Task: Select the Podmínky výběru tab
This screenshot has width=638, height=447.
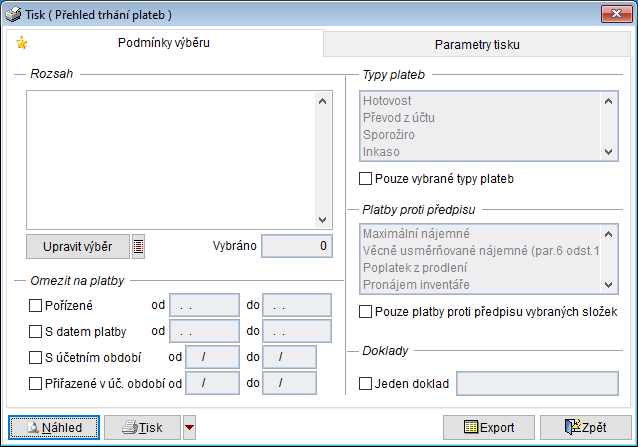Action: 166,44
